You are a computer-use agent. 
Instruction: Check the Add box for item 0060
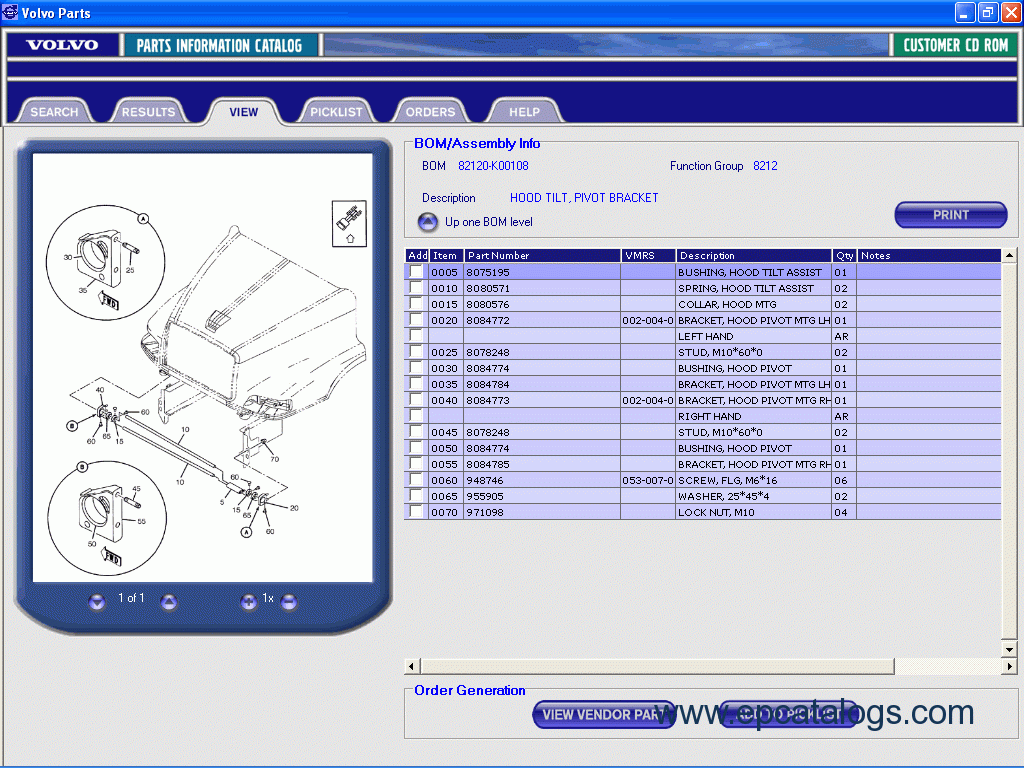(x=416, y=480)
